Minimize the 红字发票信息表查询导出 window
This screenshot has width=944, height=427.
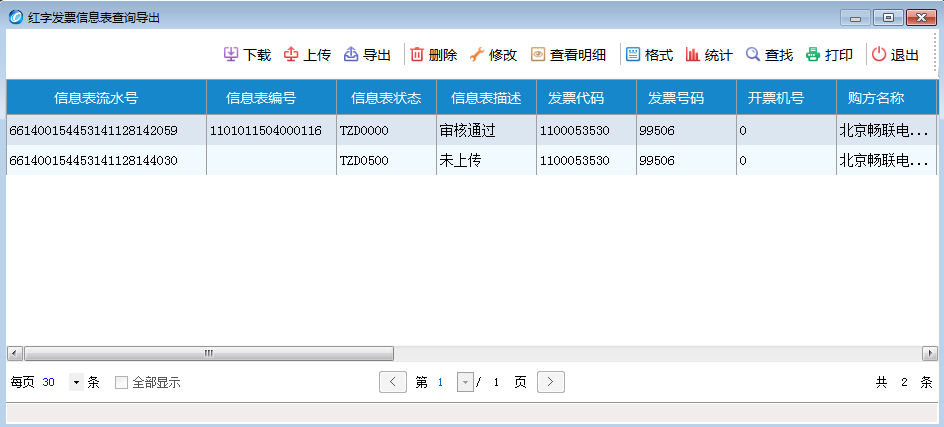856,18
